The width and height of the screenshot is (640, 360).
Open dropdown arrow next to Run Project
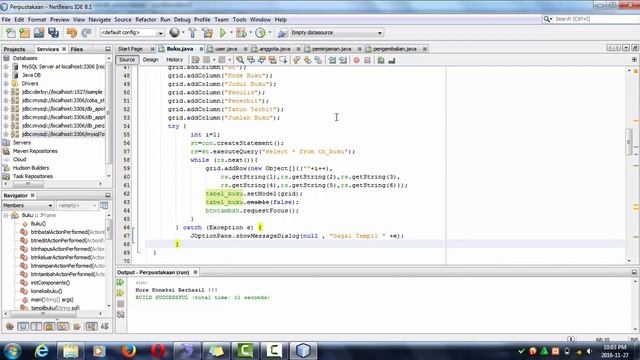pyautogui.click(x=231, y=33)
